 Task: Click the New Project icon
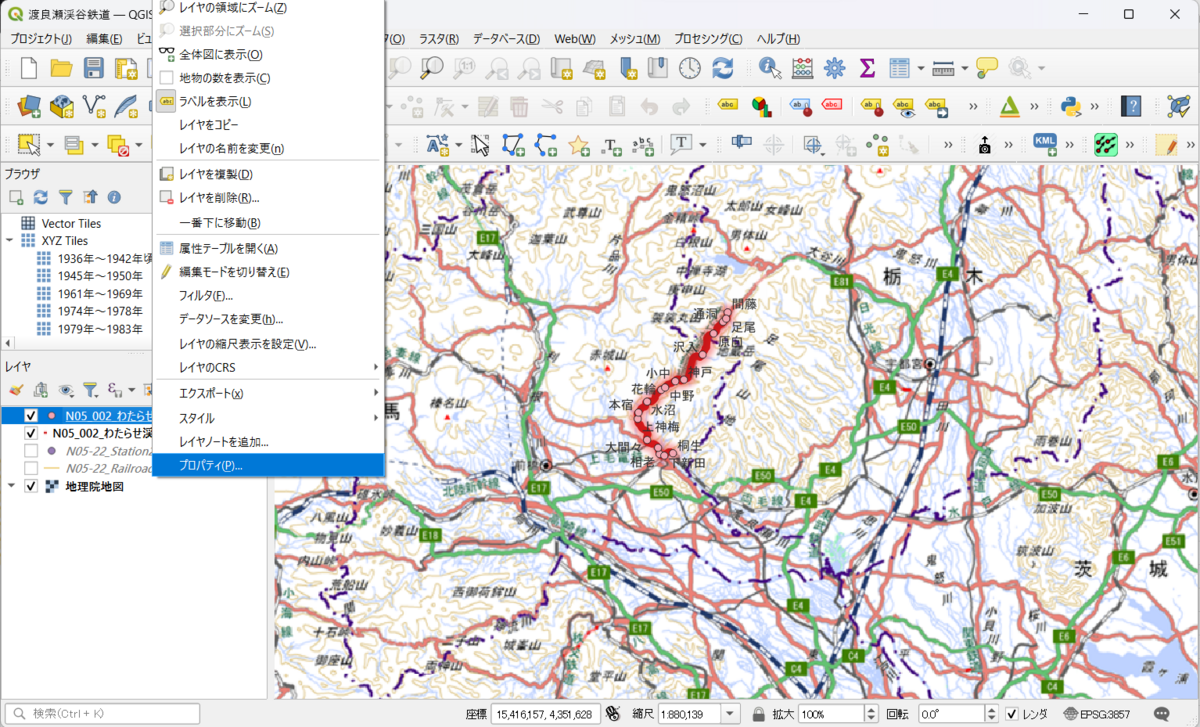(29, 68)
